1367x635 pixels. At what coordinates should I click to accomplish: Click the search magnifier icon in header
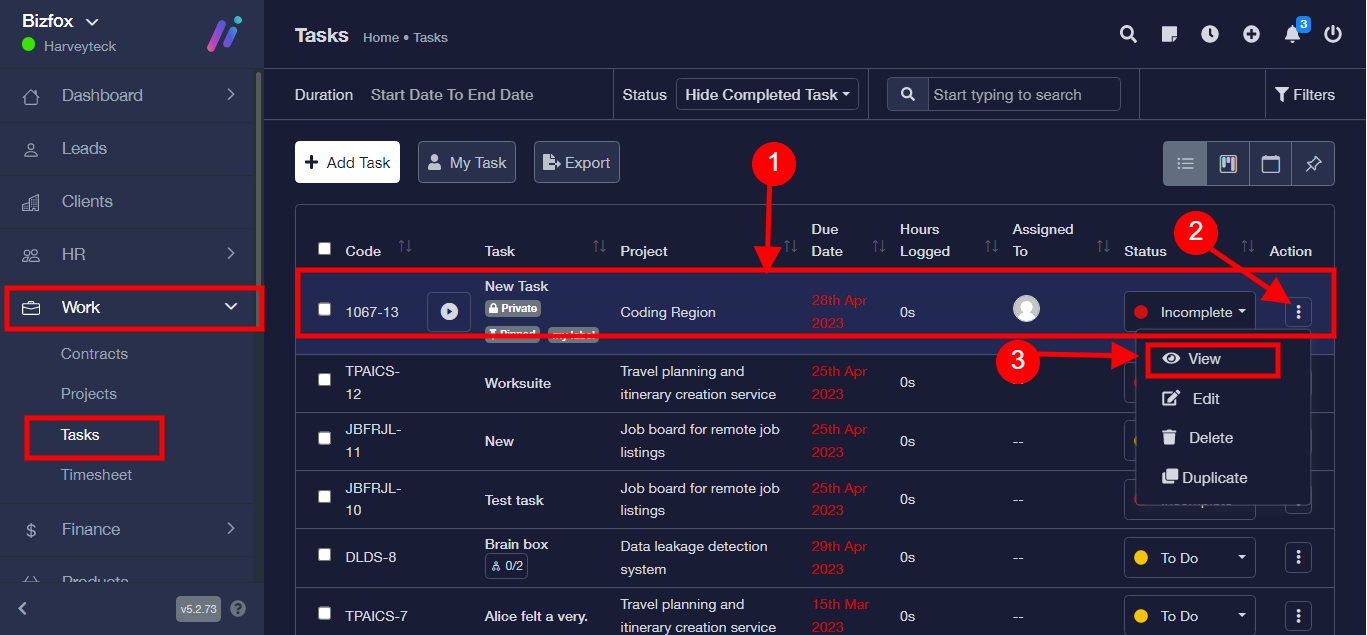point(1128,34)
